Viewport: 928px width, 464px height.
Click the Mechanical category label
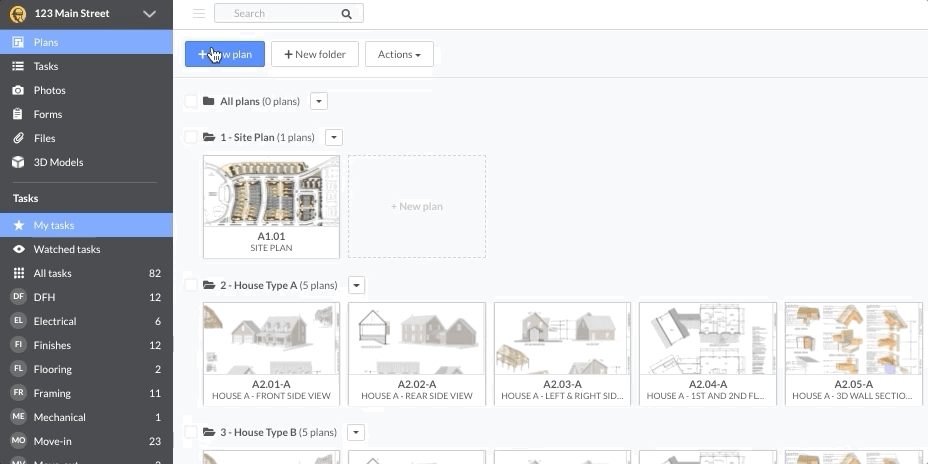click(60, 417)
